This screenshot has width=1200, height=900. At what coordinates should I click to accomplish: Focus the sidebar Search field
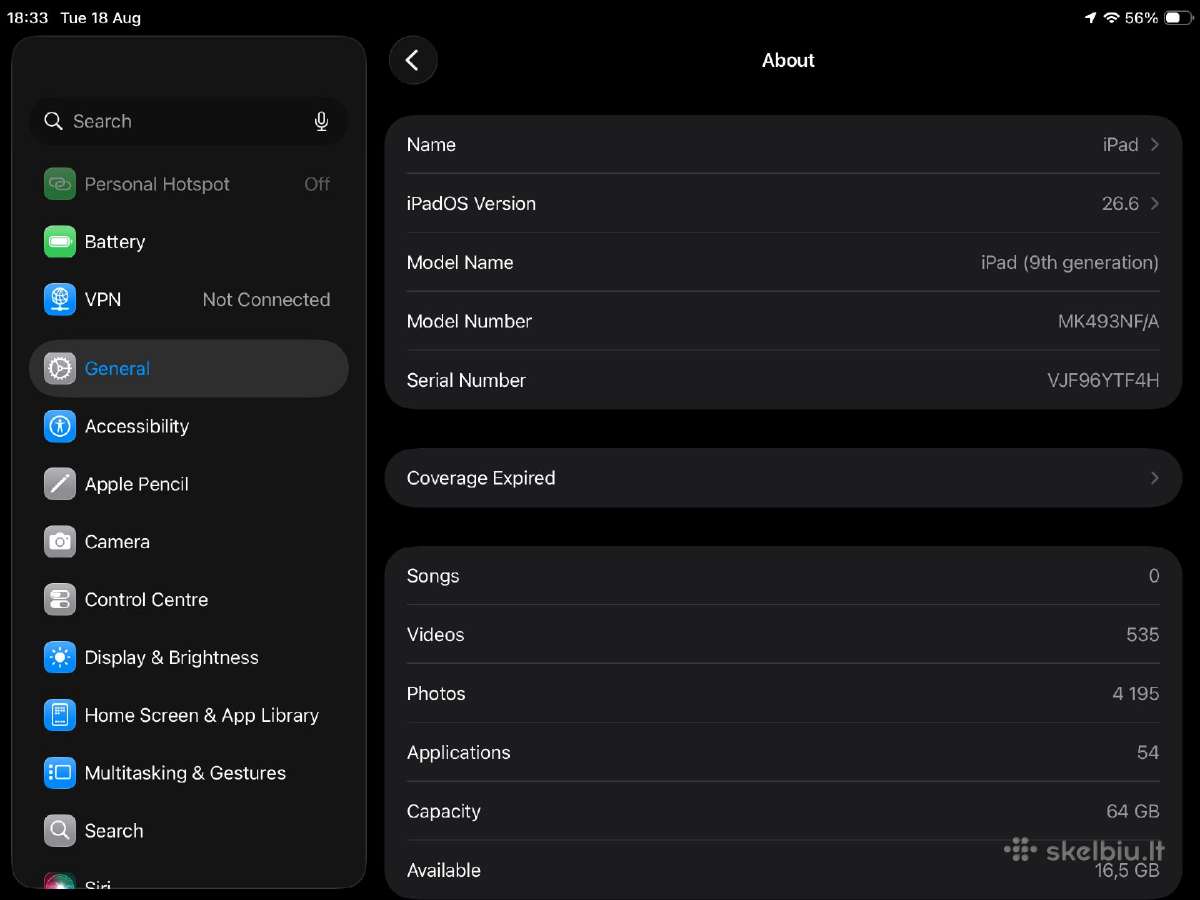click(x=189, y=121)
